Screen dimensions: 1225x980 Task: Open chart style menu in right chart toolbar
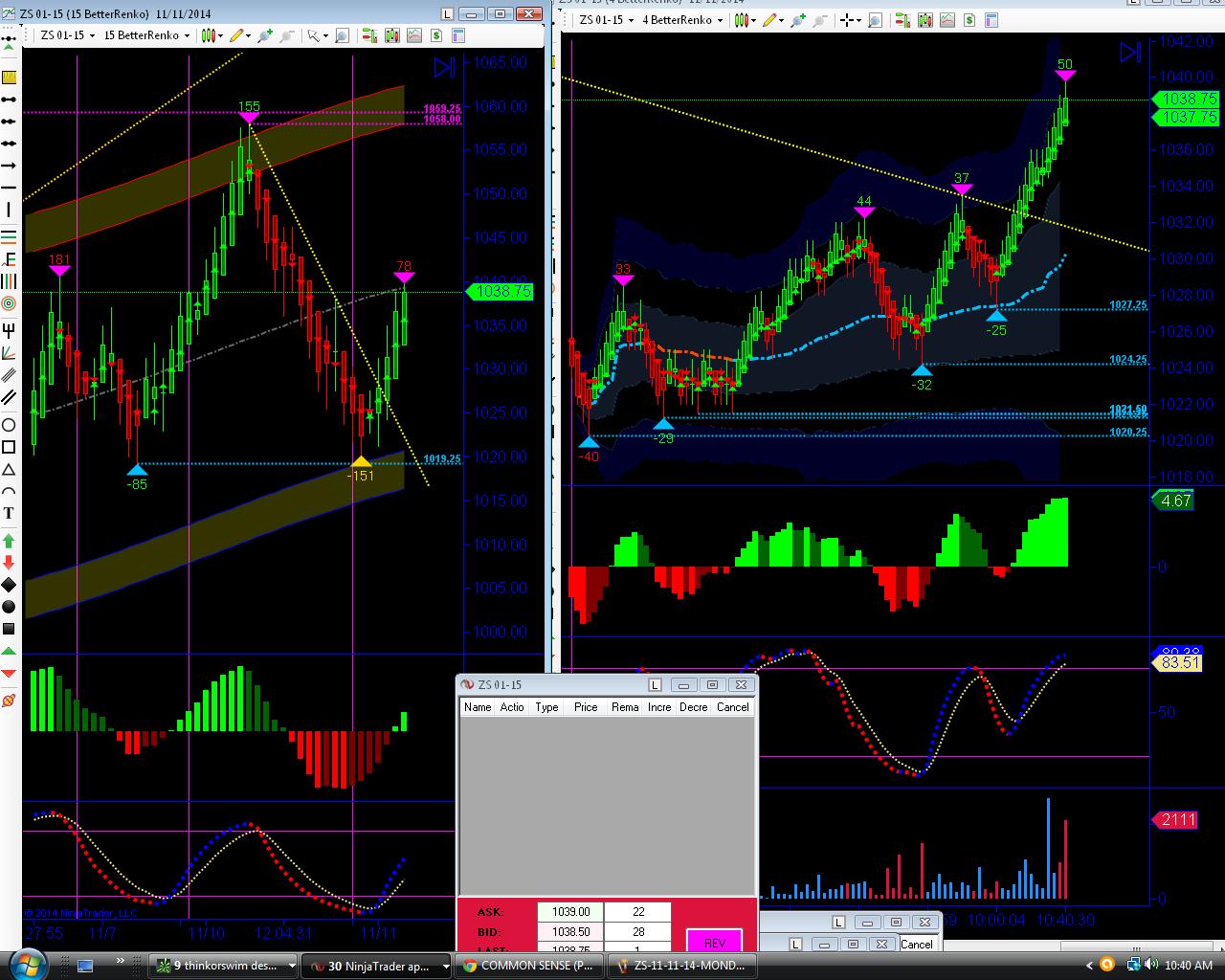[x=744, y=20]
